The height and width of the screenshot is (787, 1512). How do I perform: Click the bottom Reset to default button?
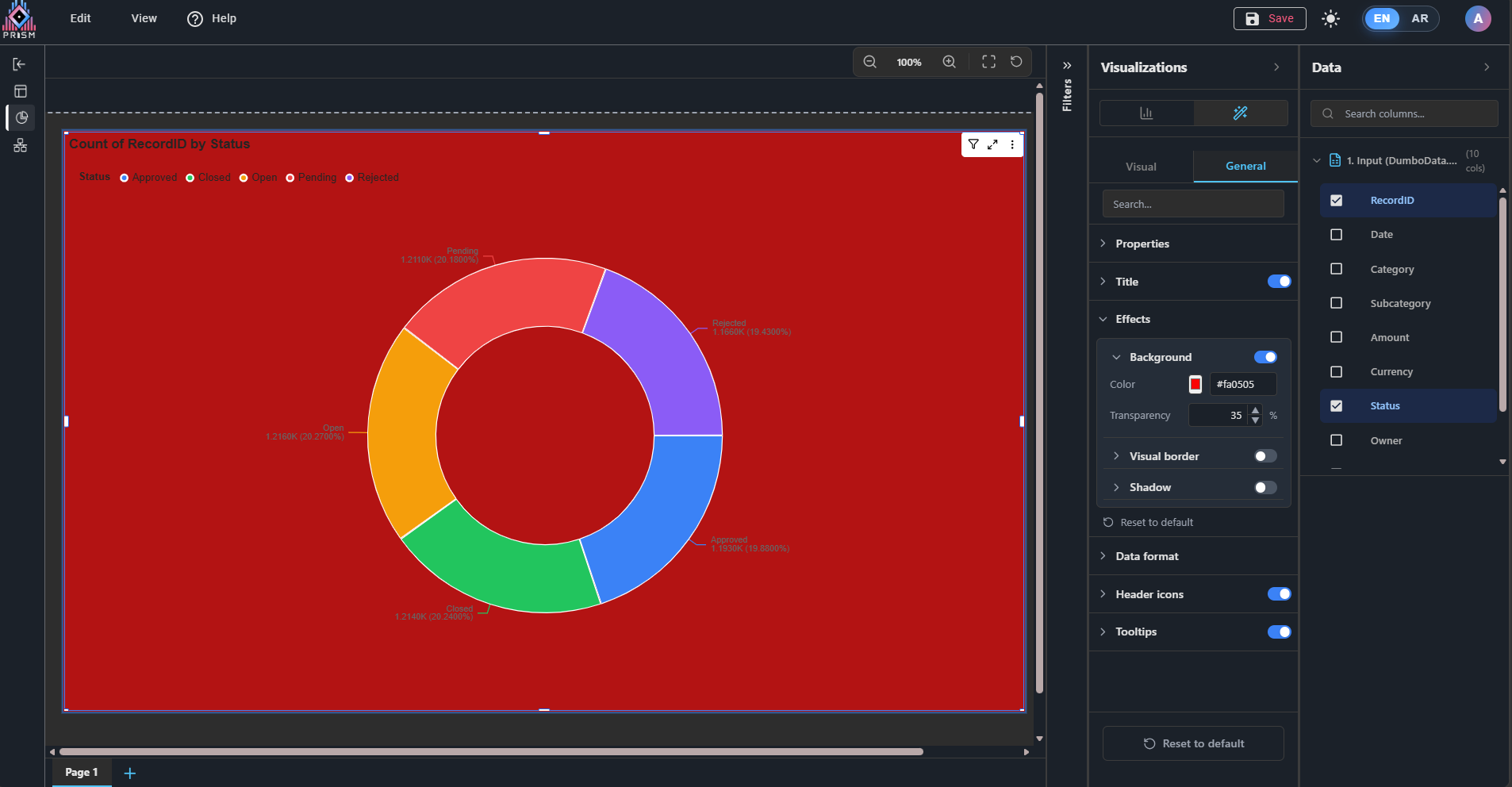[1193, 743]
